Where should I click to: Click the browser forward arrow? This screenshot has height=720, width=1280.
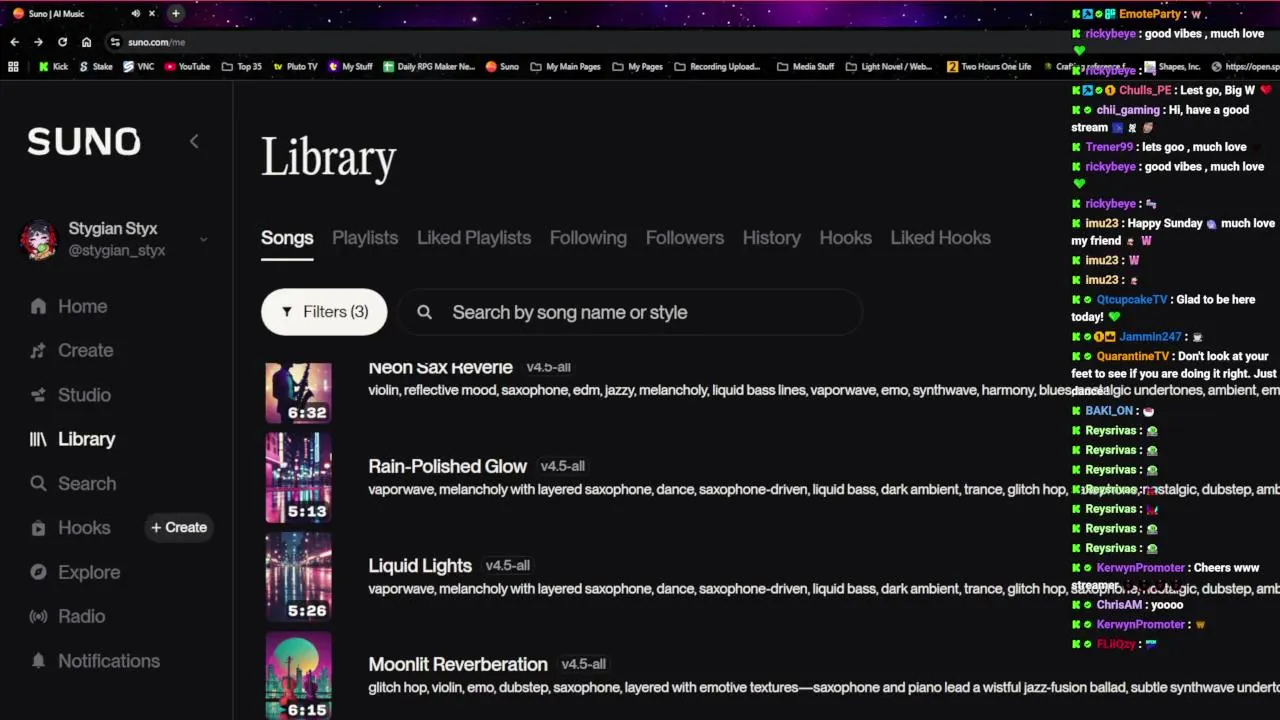(x=38, y=42)
